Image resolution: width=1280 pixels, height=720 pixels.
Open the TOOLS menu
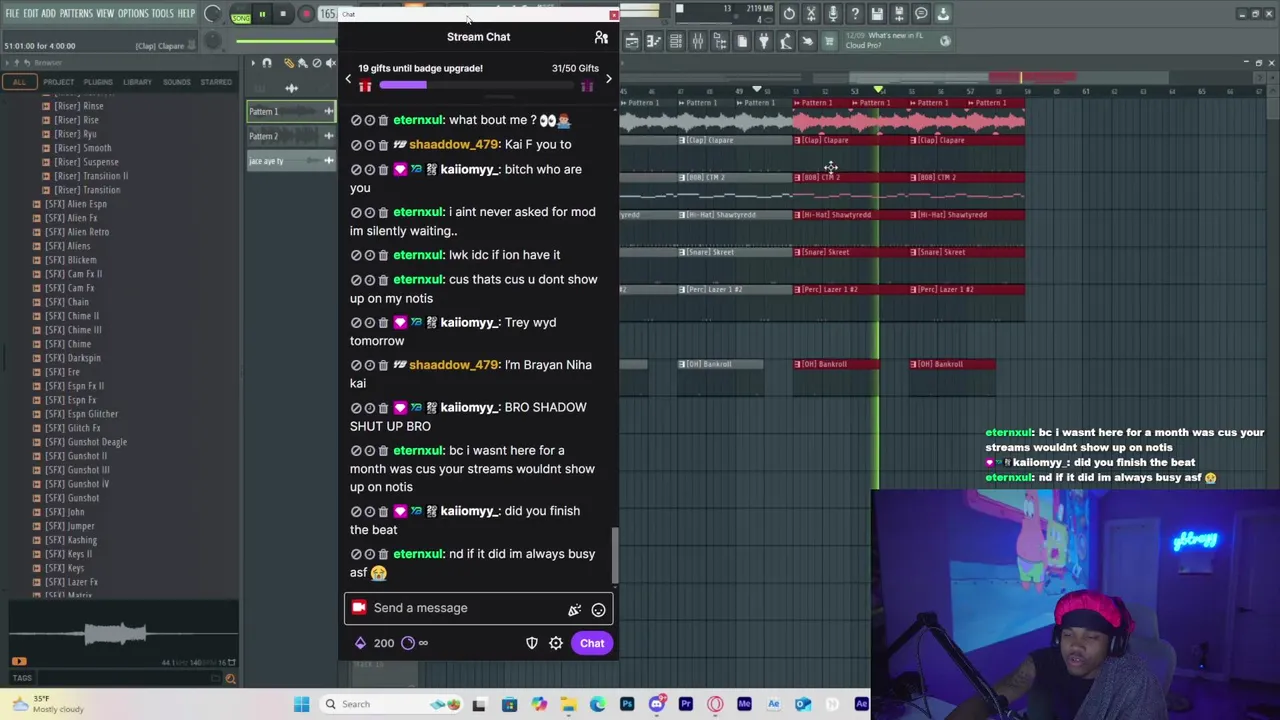pos(163,14)
